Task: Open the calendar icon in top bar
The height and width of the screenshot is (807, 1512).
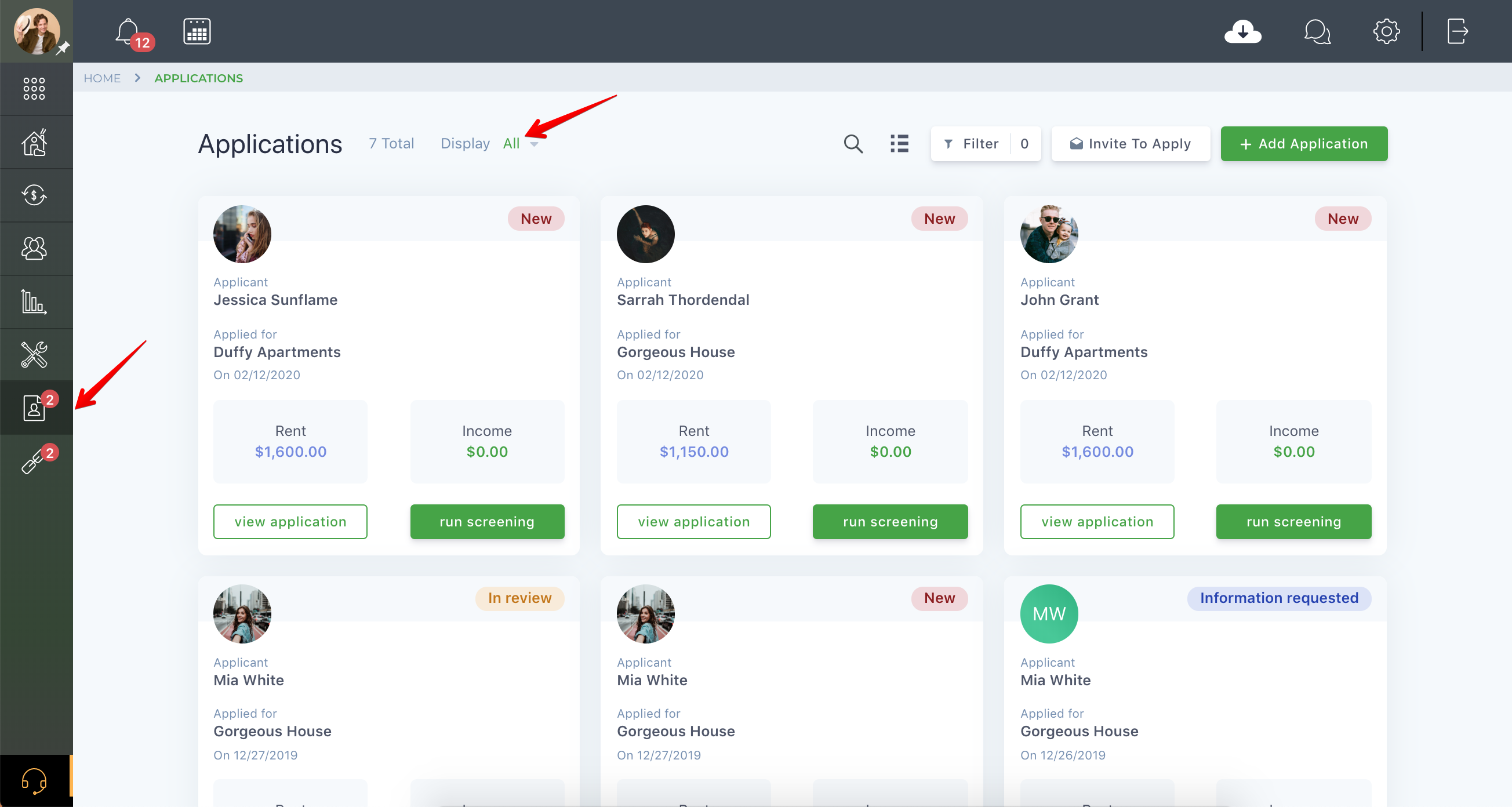Action: (197, 32)
